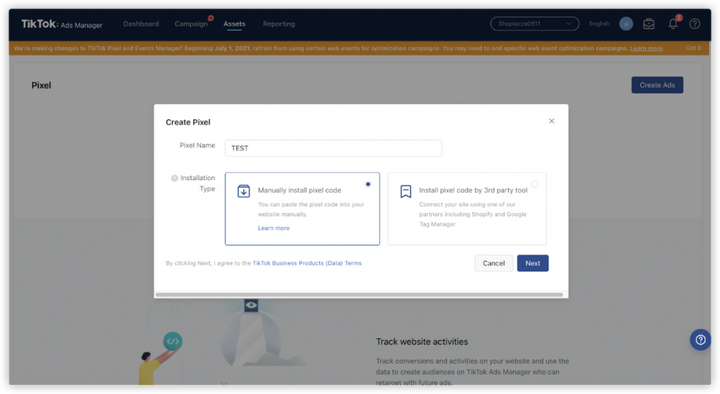Click the Pixel Name input field
The height and width of the screenshot is (394, 720).
point(333,148)
